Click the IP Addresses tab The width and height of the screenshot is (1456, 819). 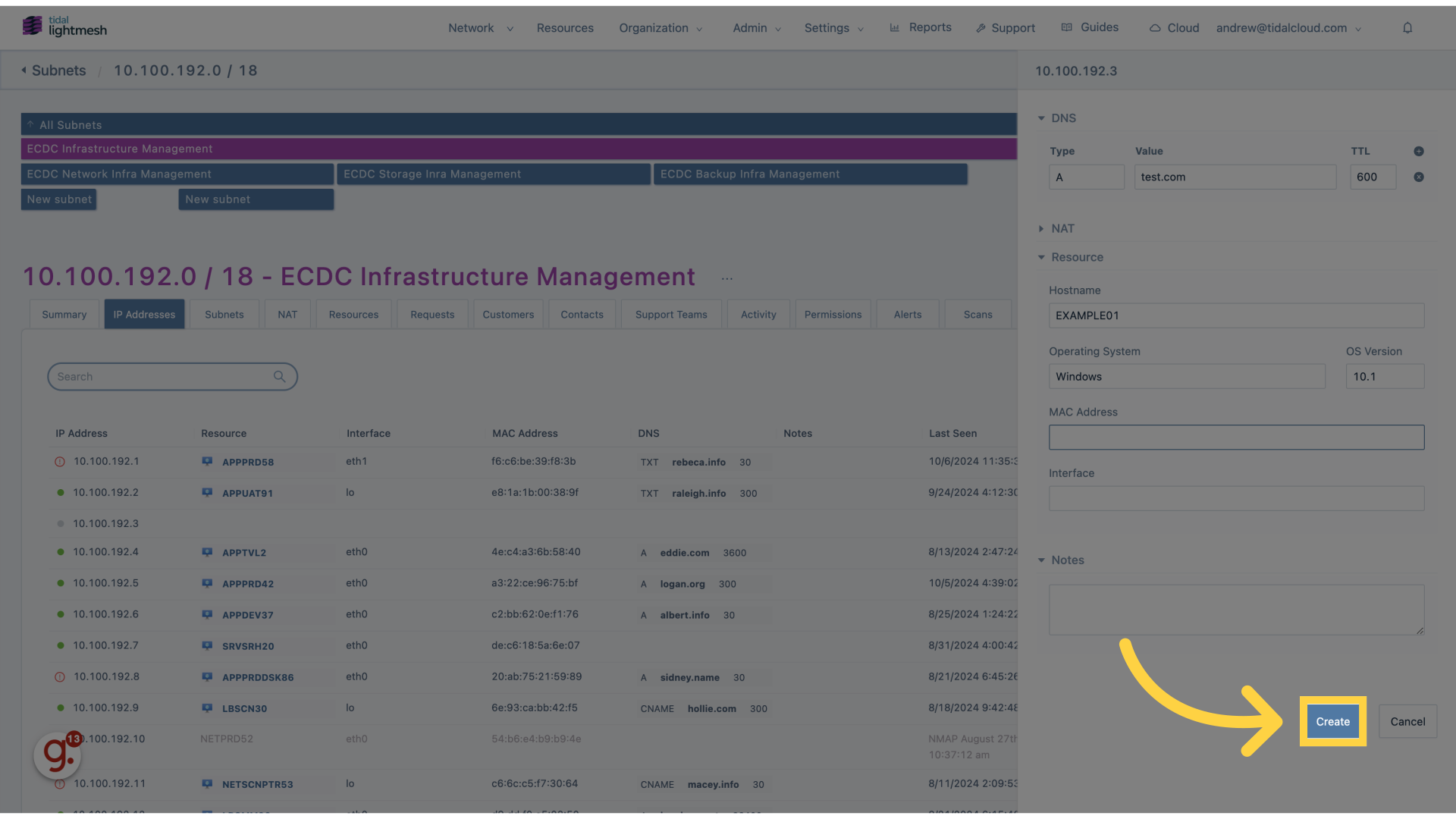144,314
